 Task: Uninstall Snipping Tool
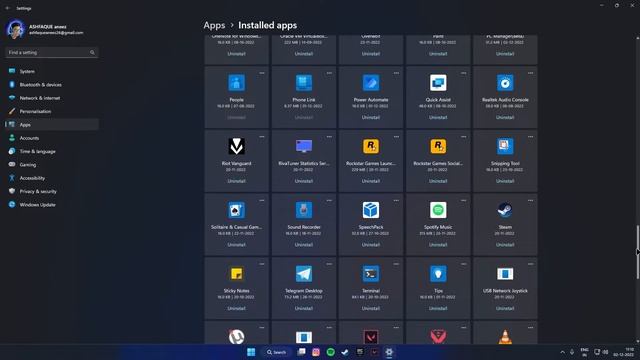(x=505, y=181)
